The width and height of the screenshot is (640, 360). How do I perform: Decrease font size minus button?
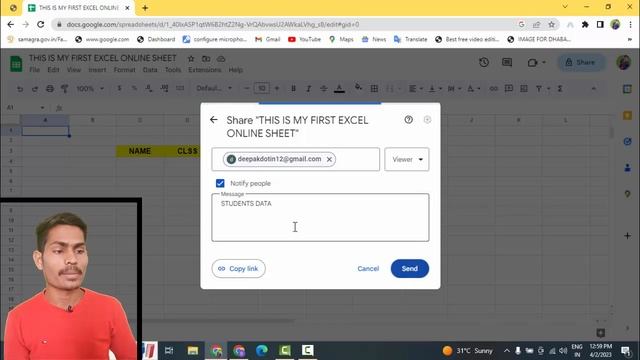coord(246,89)
